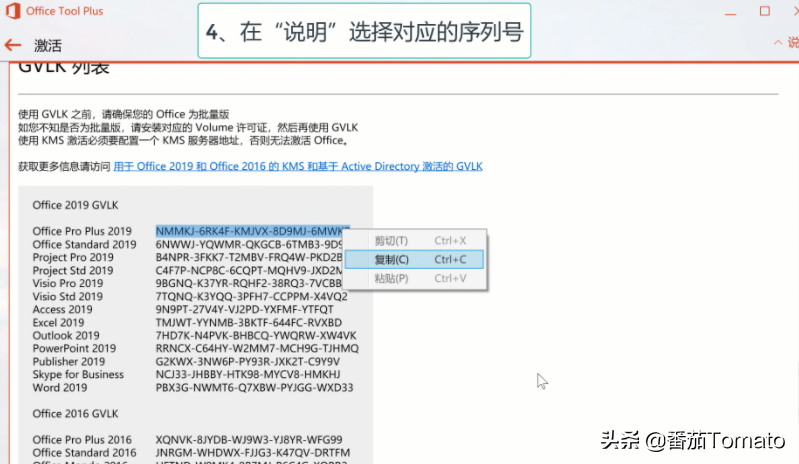The height and width of the screenshot is (464, 799).
Task: Click the Office 2019 GVLK heading
Action: coord(75,205)
